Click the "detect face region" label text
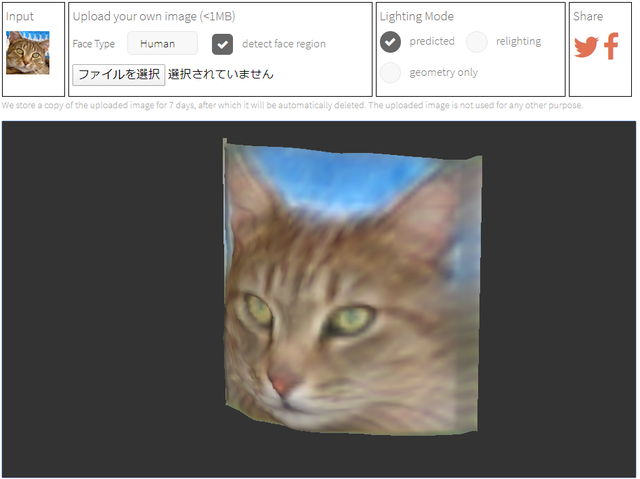This screenshot has height=479, width=640. pos(283,44)
